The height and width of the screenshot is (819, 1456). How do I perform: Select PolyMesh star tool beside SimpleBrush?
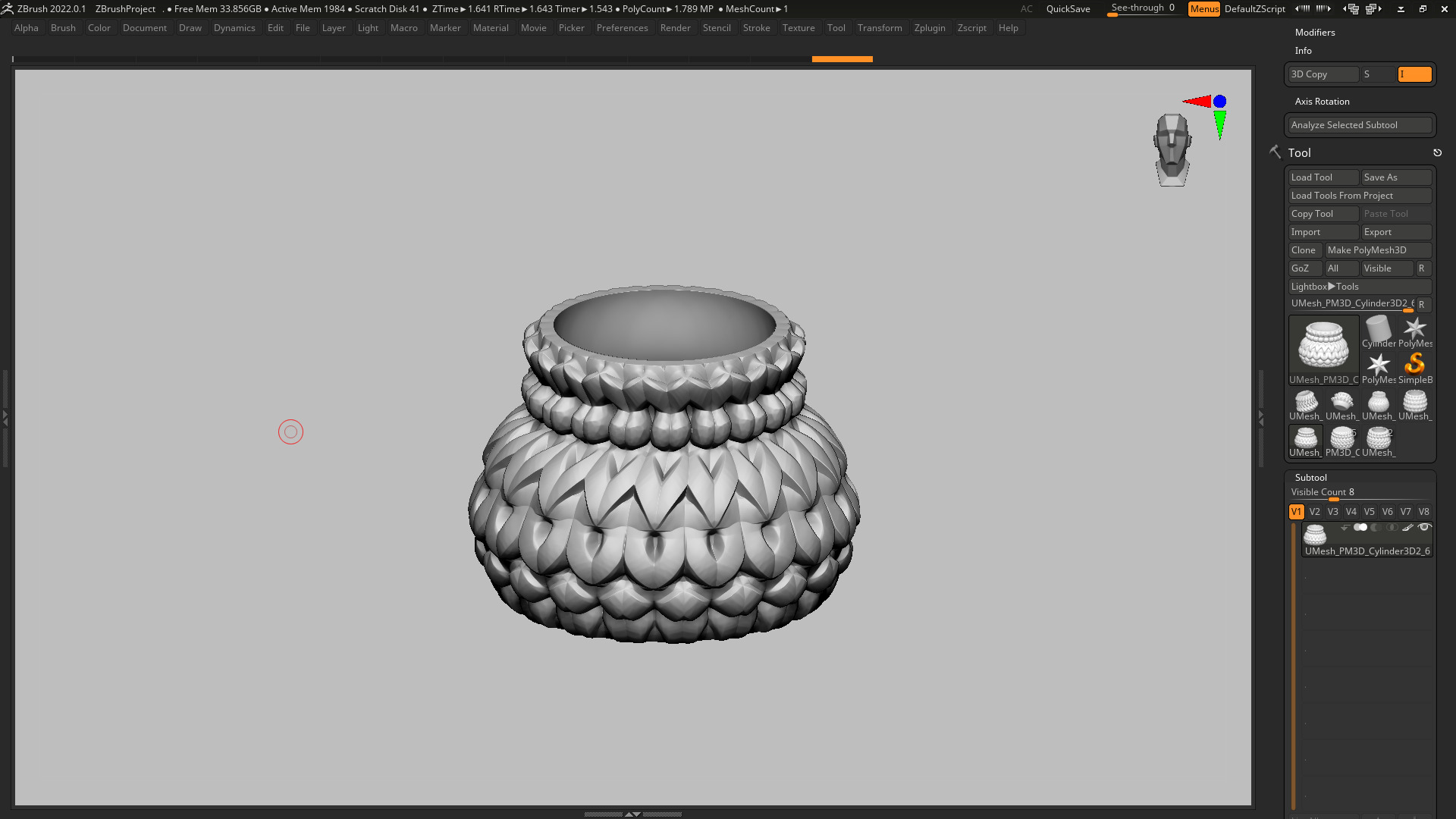pos(1378,369)
